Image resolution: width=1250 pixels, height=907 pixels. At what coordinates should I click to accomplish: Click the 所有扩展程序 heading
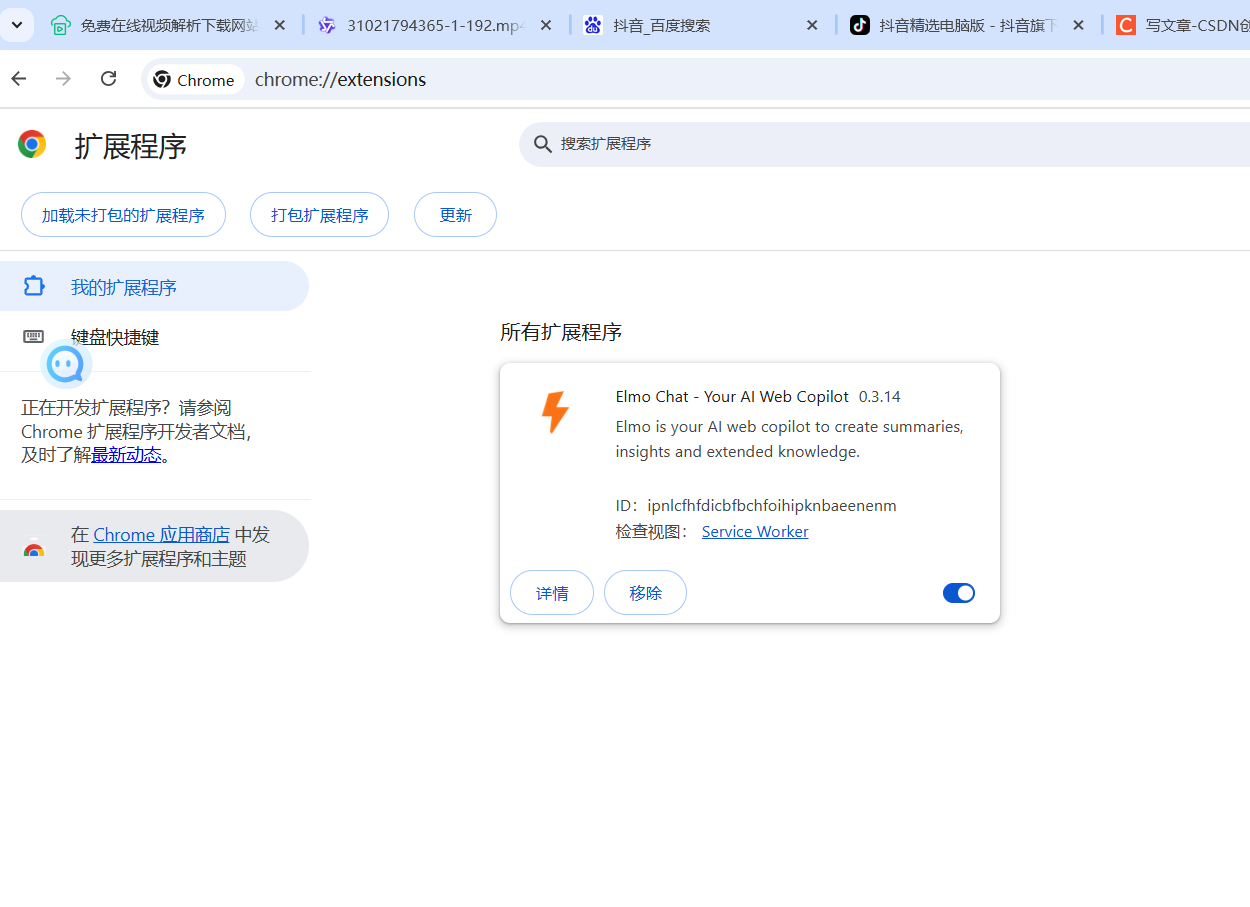pyautogui.click(x=561, y=332)
